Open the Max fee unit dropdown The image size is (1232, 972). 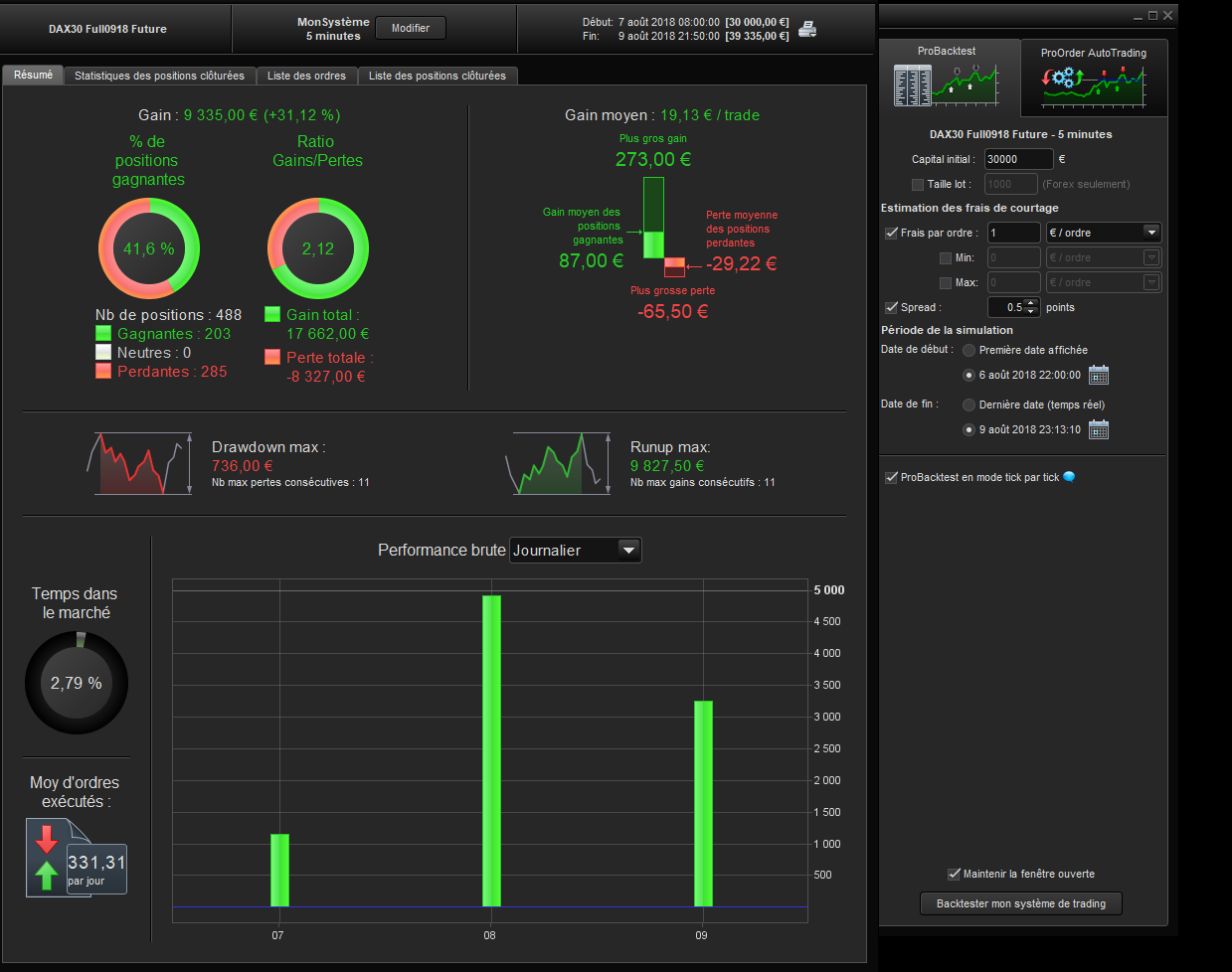click(1104, 282)
